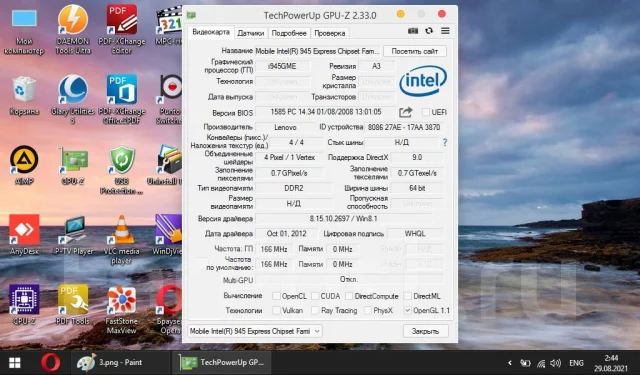Take a GPU-Z screenshot with camera icon
The height and width of the screenshot is (375, 640).
[x=413, y=31]
